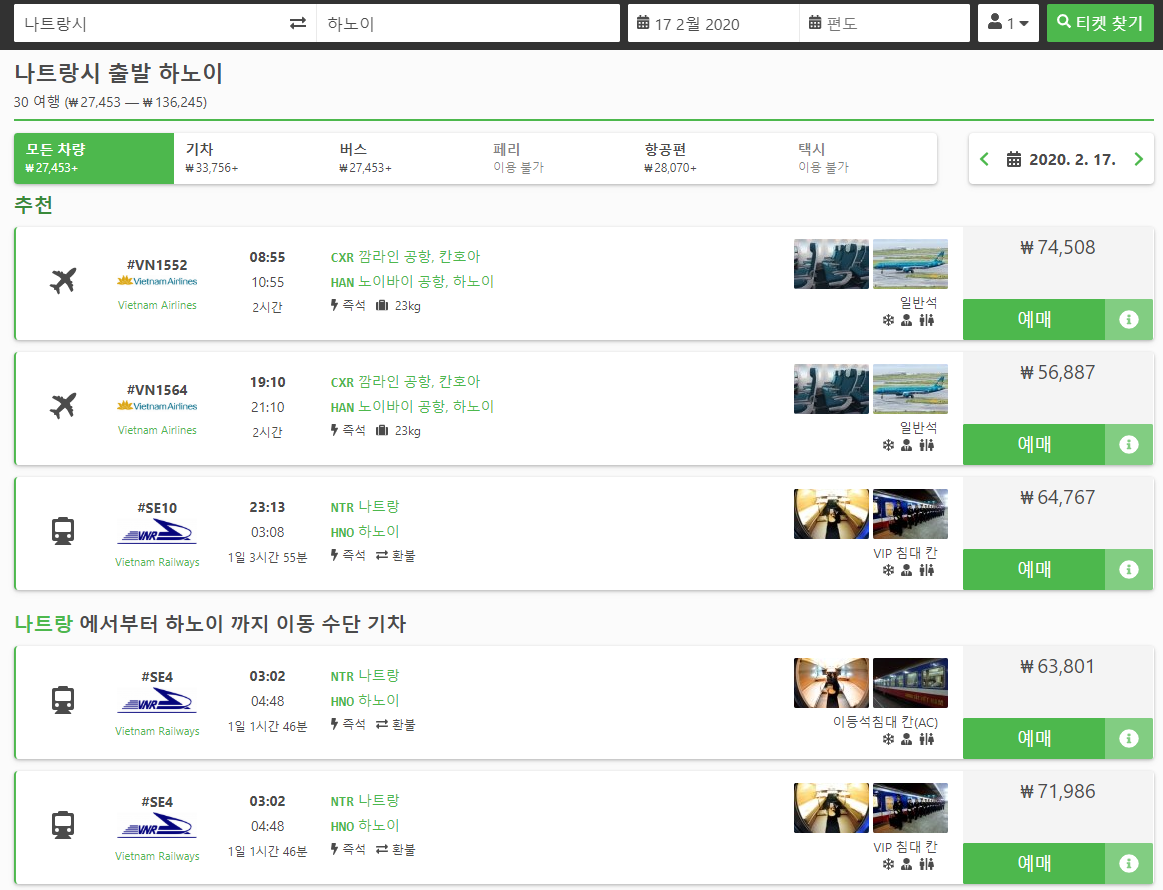The width and height of the screenshot is (1163, 890).
Task: Select the 기차 tab
Action: click(x=250, y=159)
